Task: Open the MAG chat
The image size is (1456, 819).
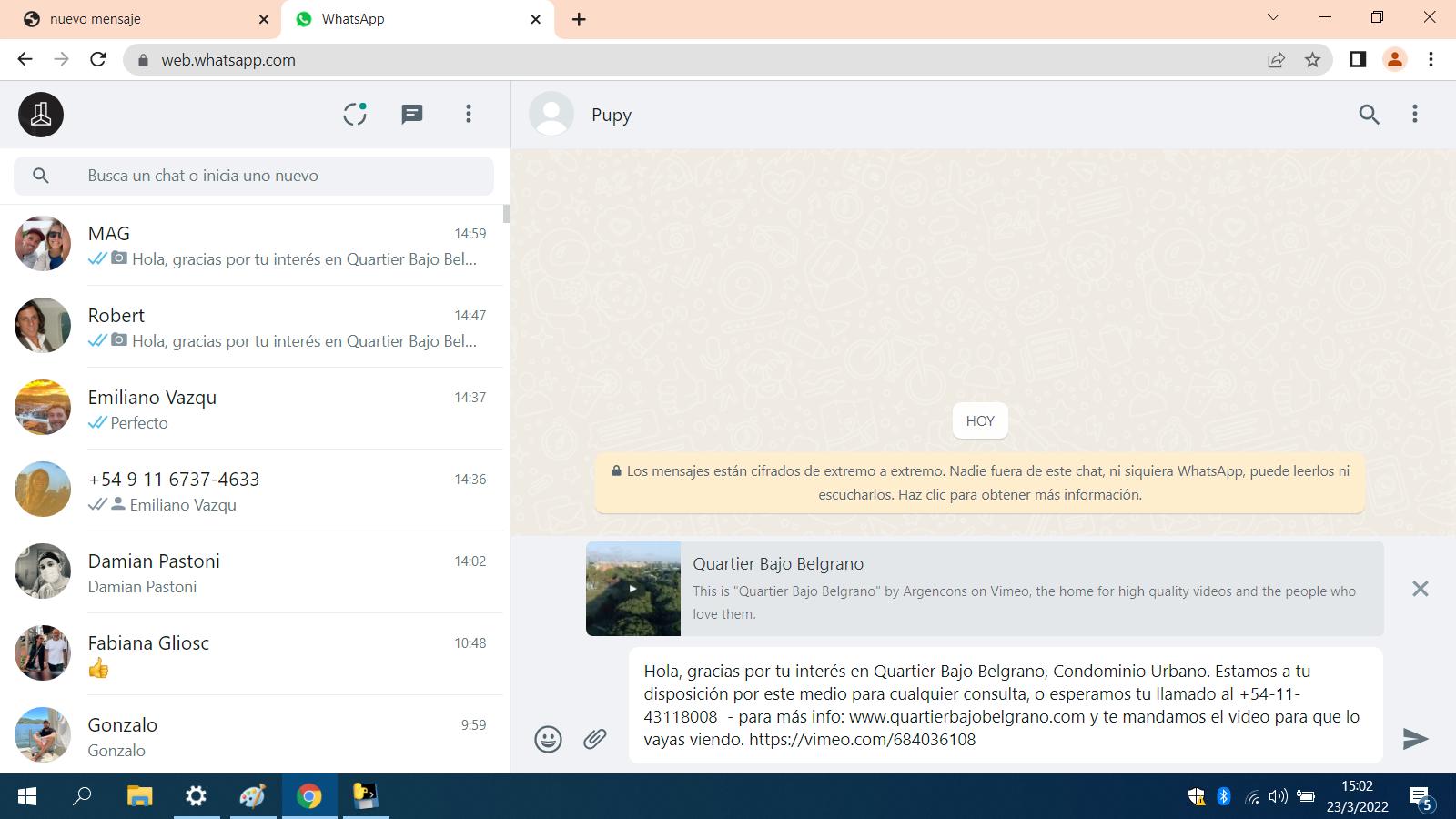Action: tap(254, 245)
